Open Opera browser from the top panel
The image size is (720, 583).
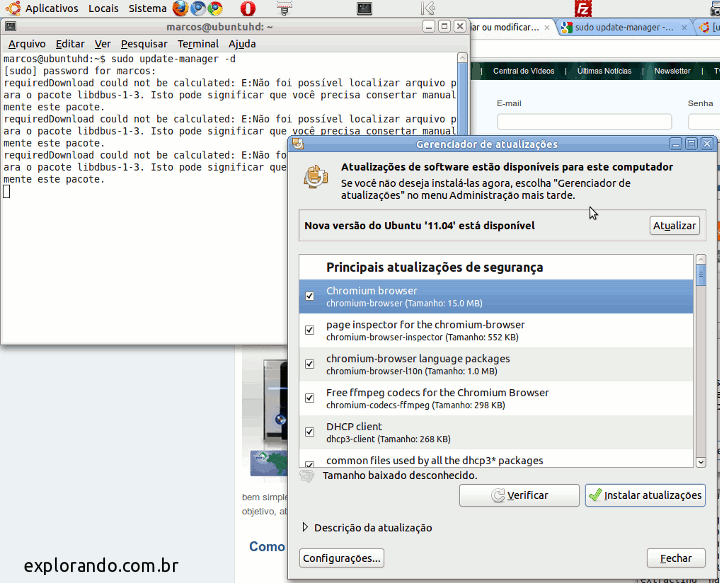click(x=248, y=8)
